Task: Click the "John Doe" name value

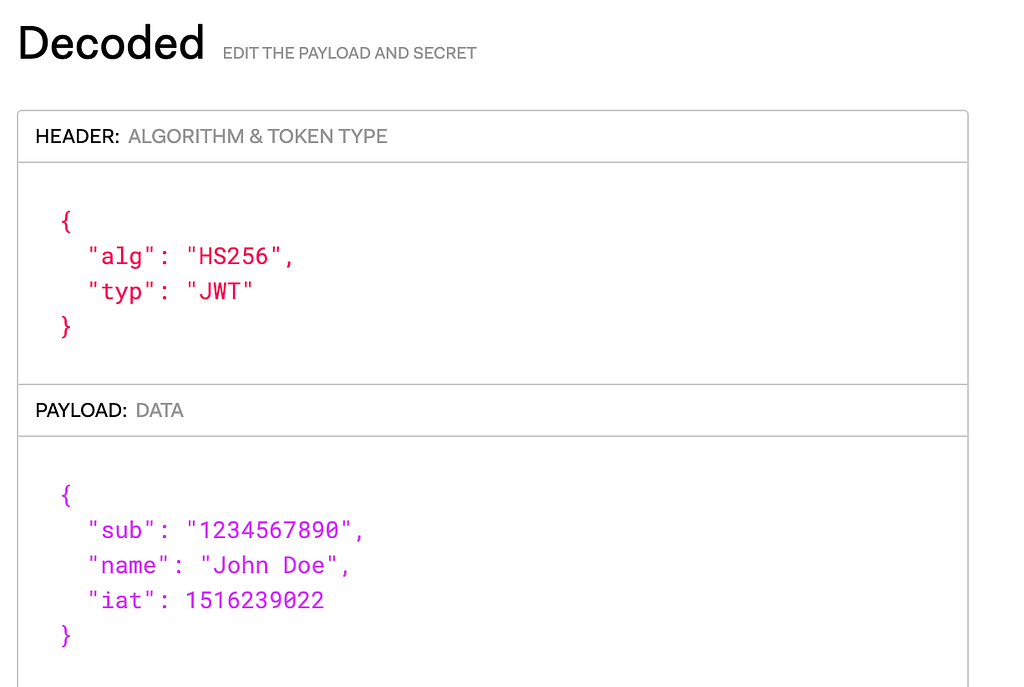Action: point(268,566)
